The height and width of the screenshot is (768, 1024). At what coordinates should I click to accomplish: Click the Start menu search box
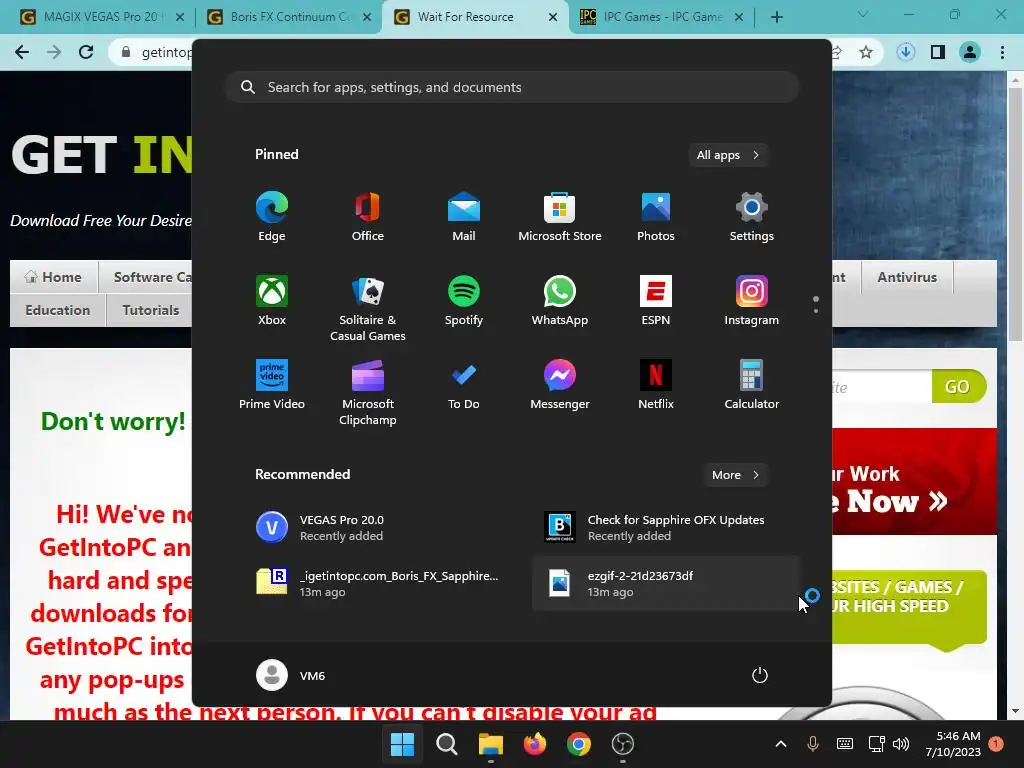pos(512,87)
